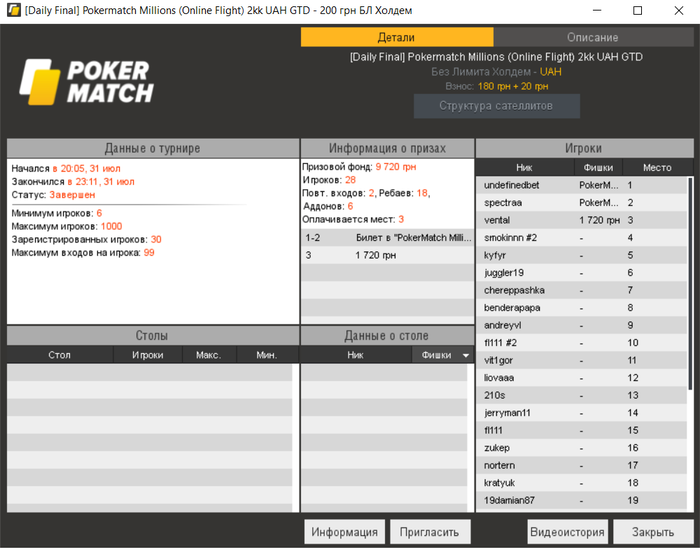
Task: Select player fl111 #2
Action: pyautogui.click(x=581, y=343)
